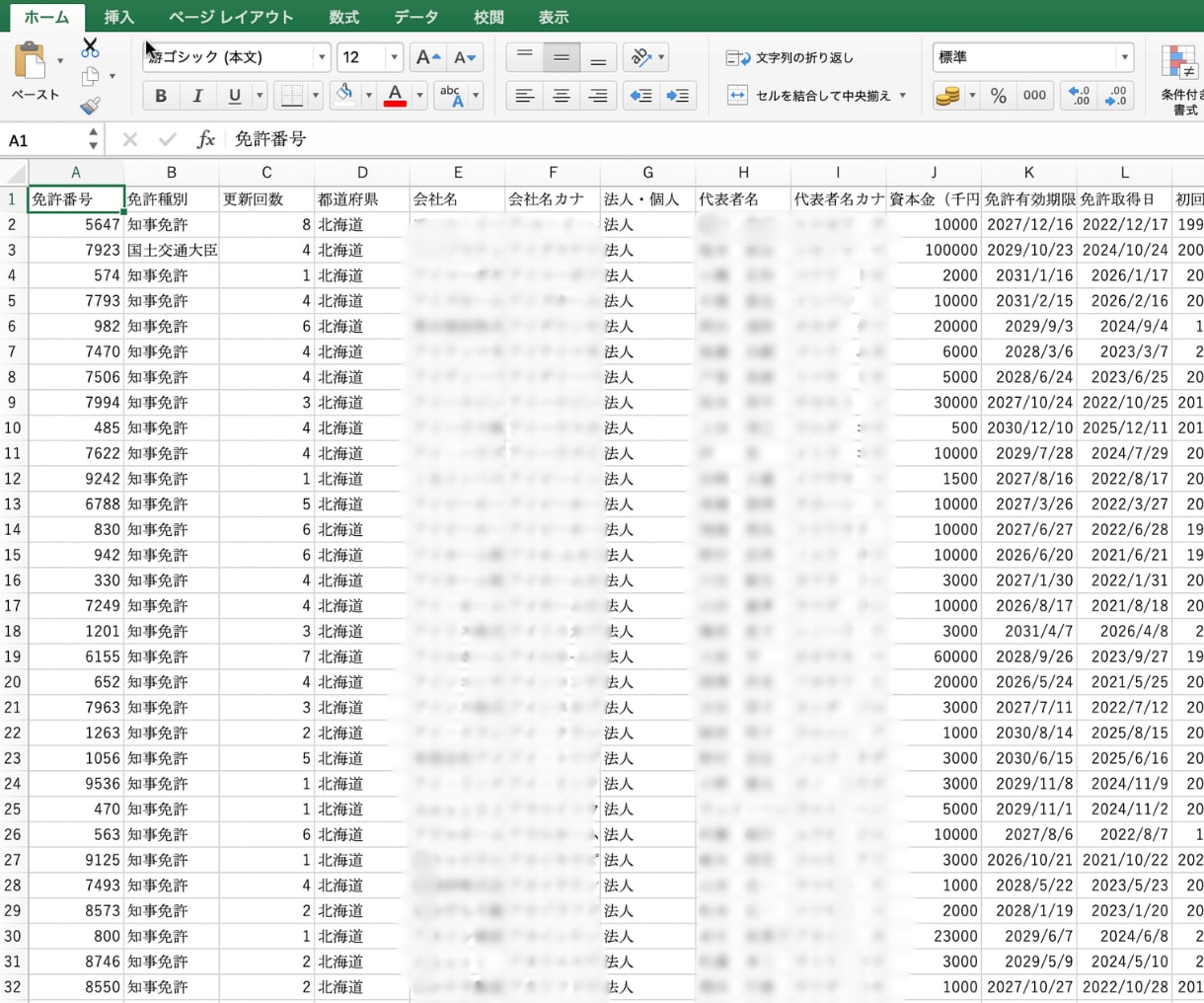Select the データ tab
1204x1003 pixels.
pyautogui.click(x=415, y=17)
